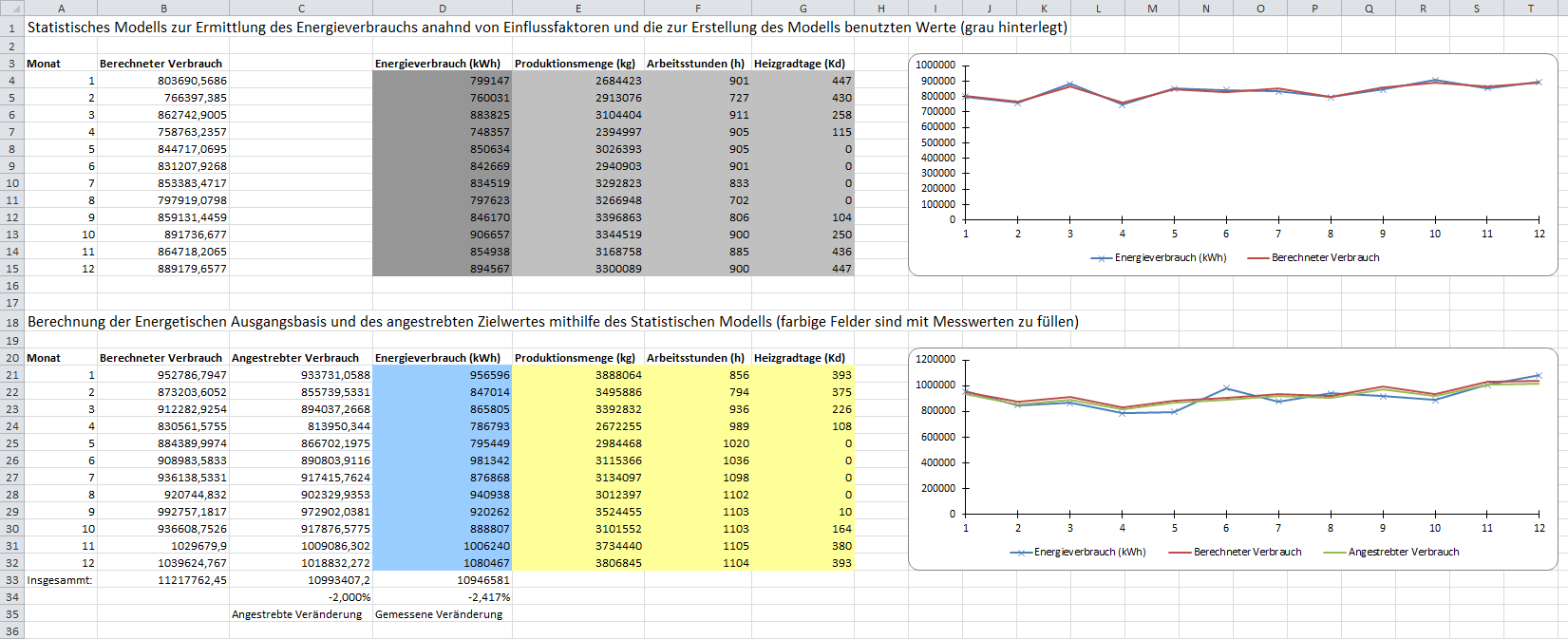
Task: Select row 20 header
Action: coord(11,358)
